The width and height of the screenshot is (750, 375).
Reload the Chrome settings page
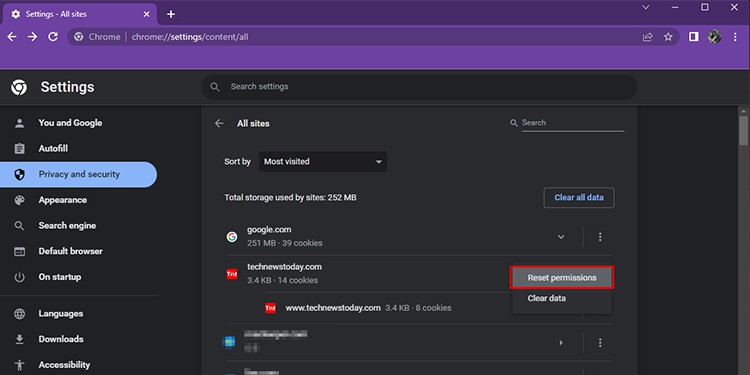53,37
